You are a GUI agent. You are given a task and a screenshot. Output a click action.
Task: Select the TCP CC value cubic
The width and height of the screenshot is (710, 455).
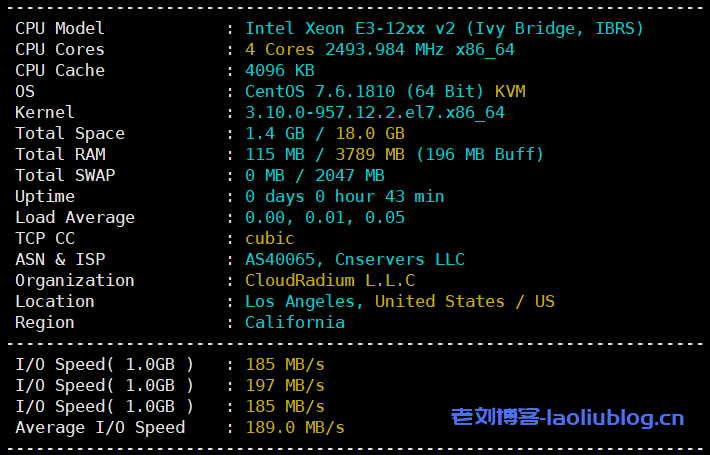pos(270,239)
